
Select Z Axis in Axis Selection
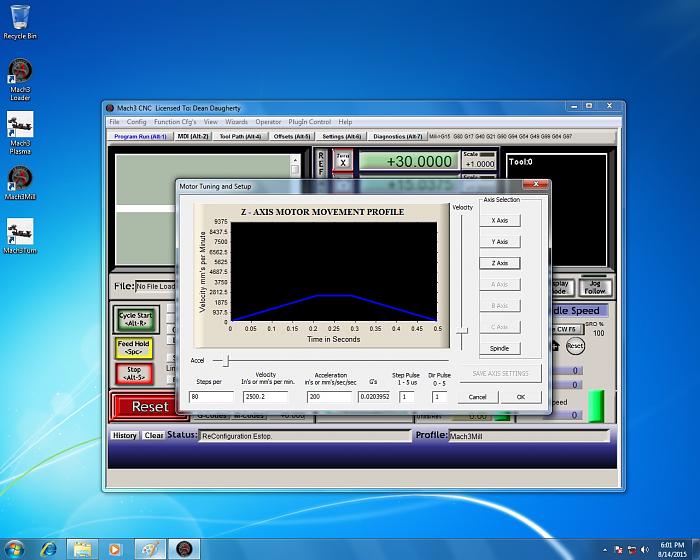coord(500,263)
